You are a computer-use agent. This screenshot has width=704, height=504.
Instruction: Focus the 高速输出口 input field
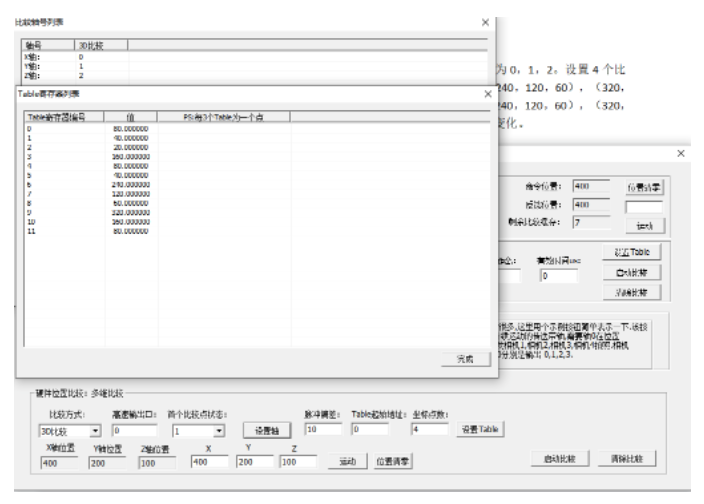pos(134,430)
